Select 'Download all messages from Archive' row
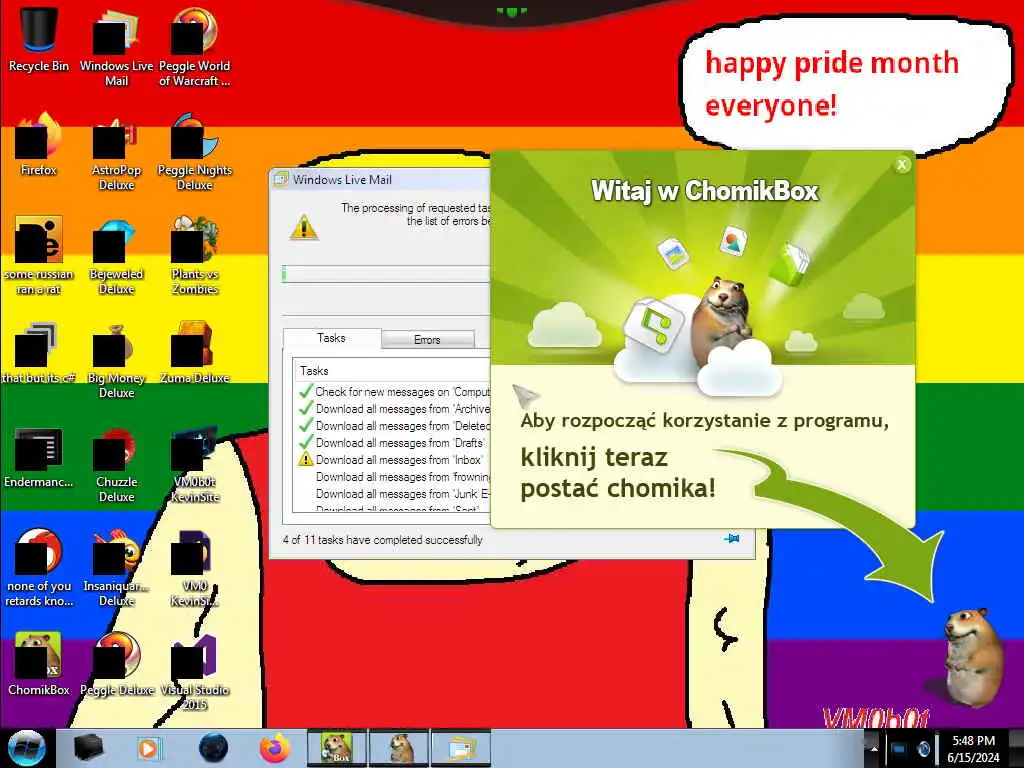1024x768 pixels. click(x=394, y=409)
